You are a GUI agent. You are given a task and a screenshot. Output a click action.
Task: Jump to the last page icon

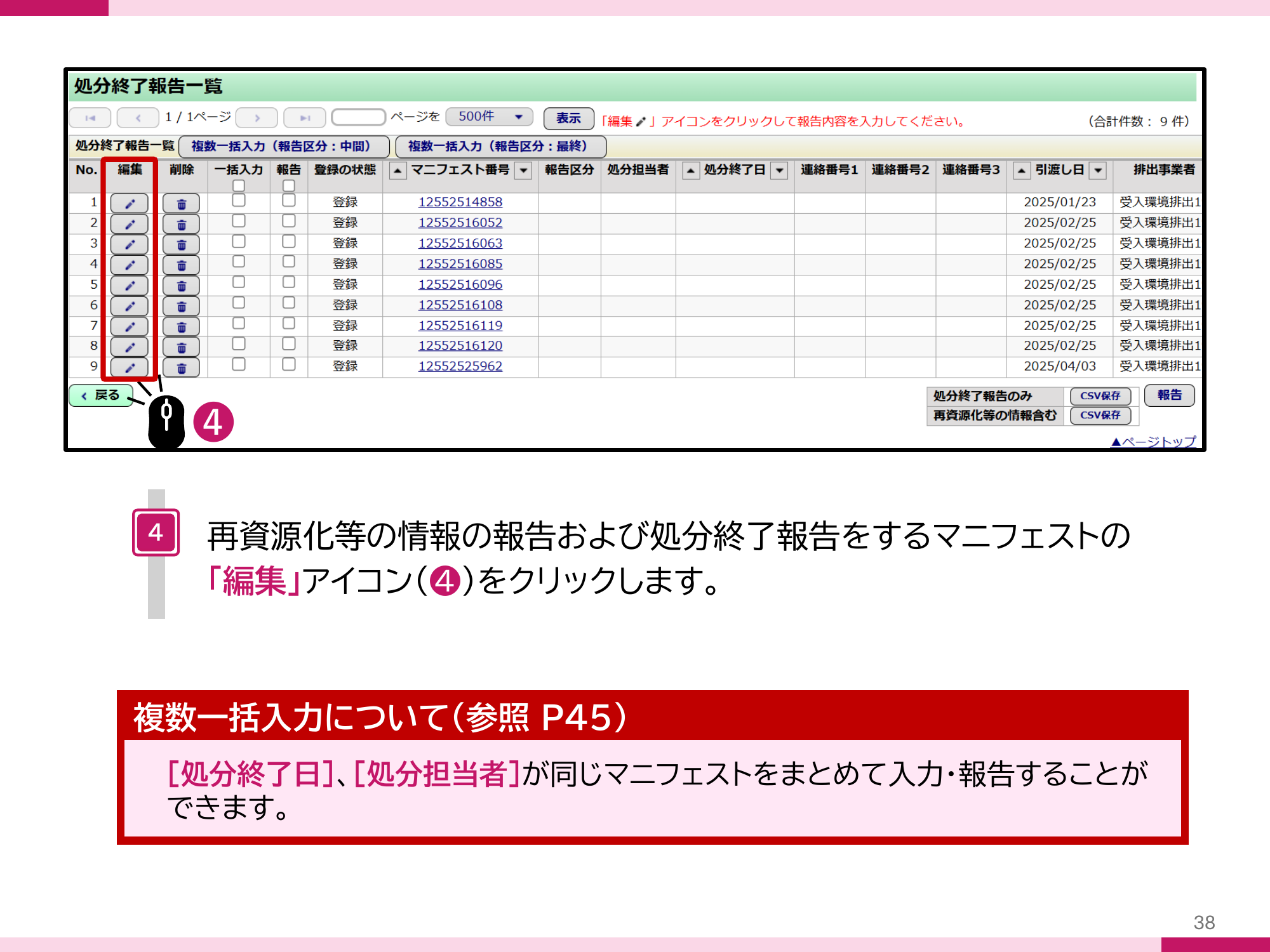click(305, 118)
